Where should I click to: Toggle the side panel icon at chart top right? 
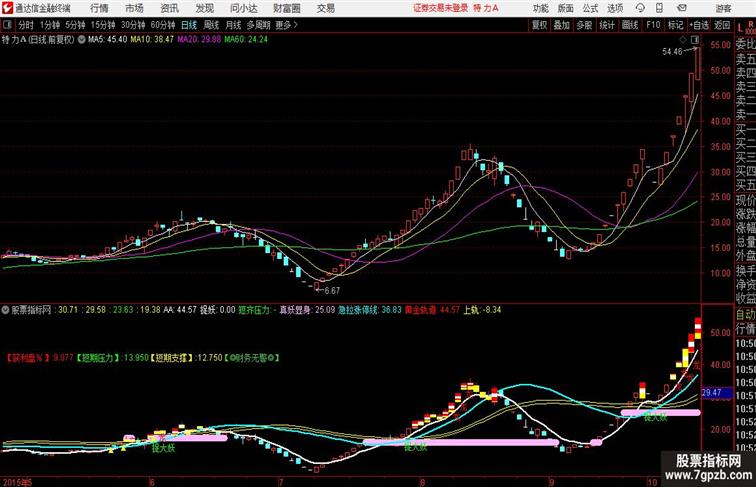[x=695, y=40]
